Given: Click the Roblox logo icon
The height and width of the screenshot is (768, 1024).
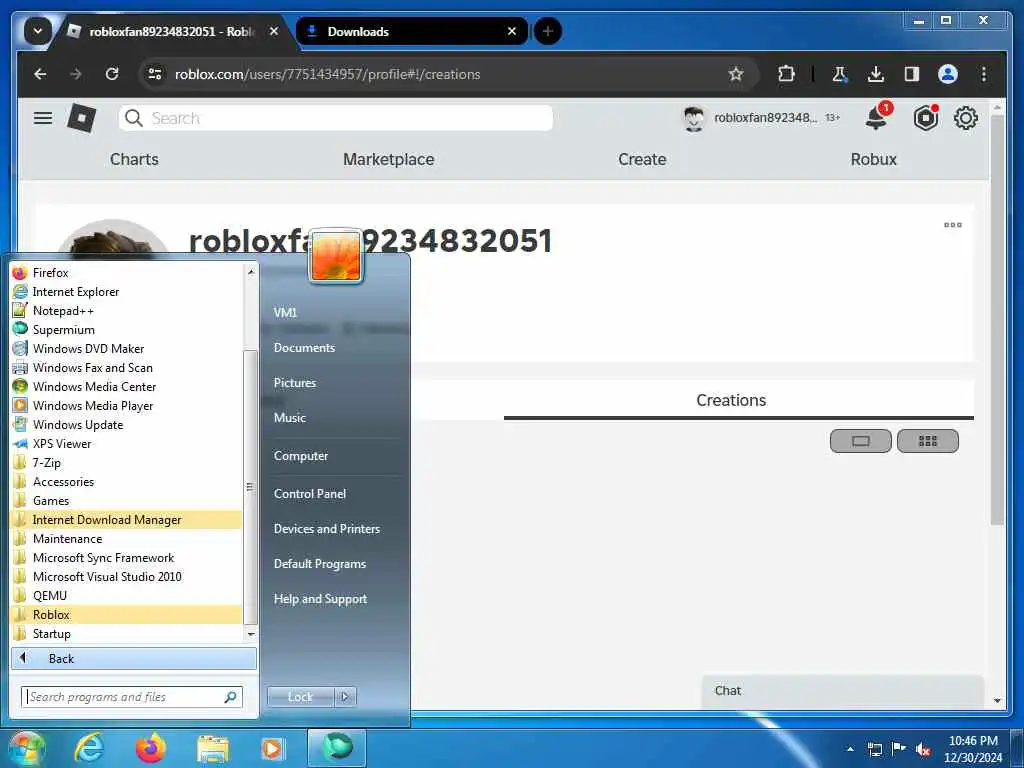Looking at the screenshot, I should point(82,118).
